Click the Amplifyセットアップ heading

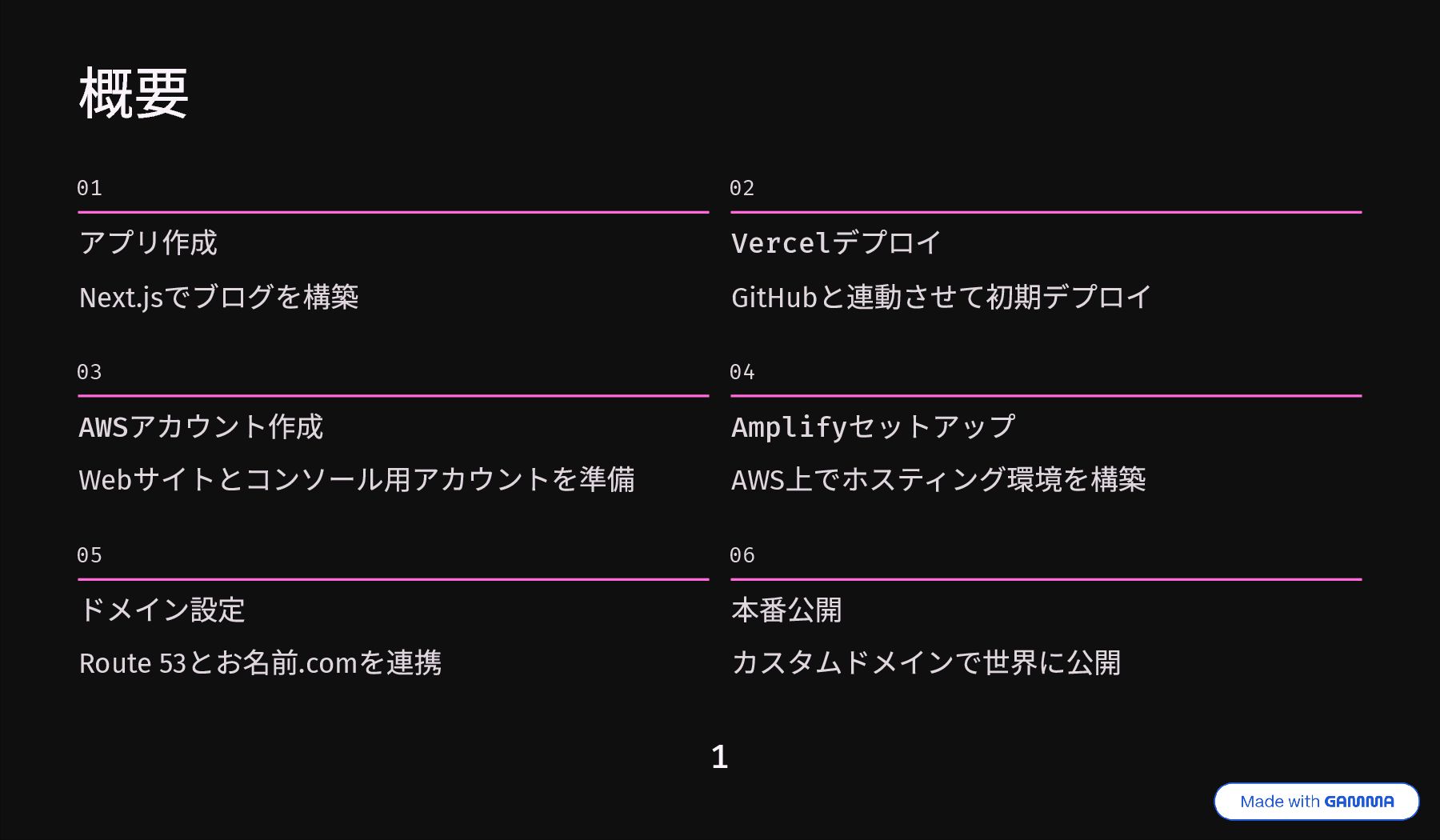874,426
